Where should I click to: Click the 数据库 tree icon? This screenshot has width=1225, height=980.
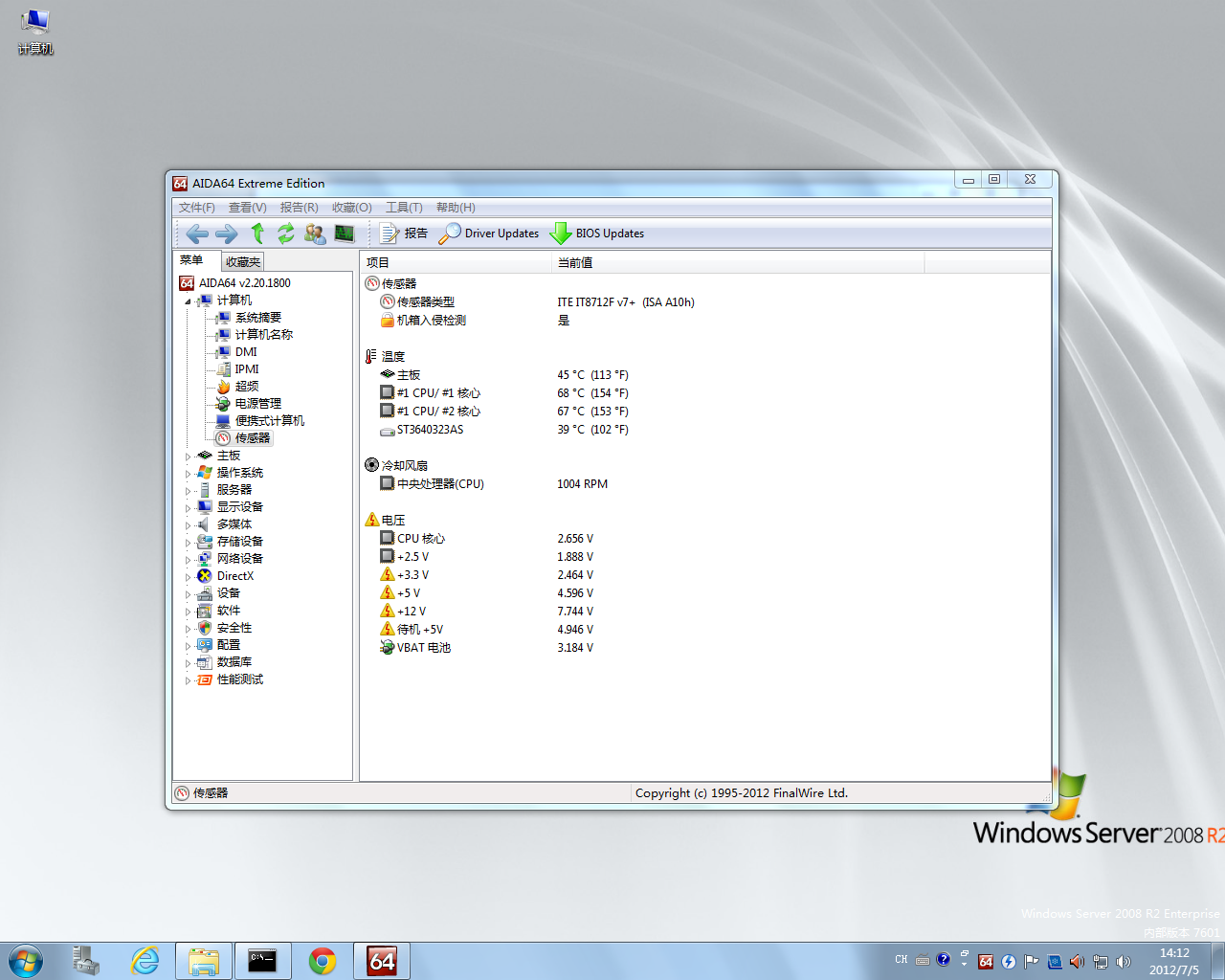[x=205, y=662]
